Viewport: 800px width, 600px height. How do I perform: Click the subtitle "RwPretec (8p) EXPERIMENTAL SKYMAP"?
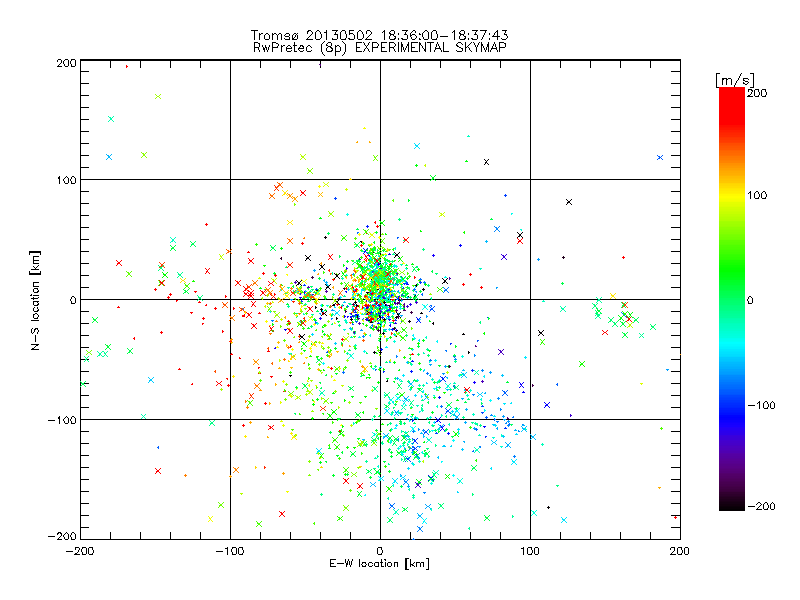(380, 48)
